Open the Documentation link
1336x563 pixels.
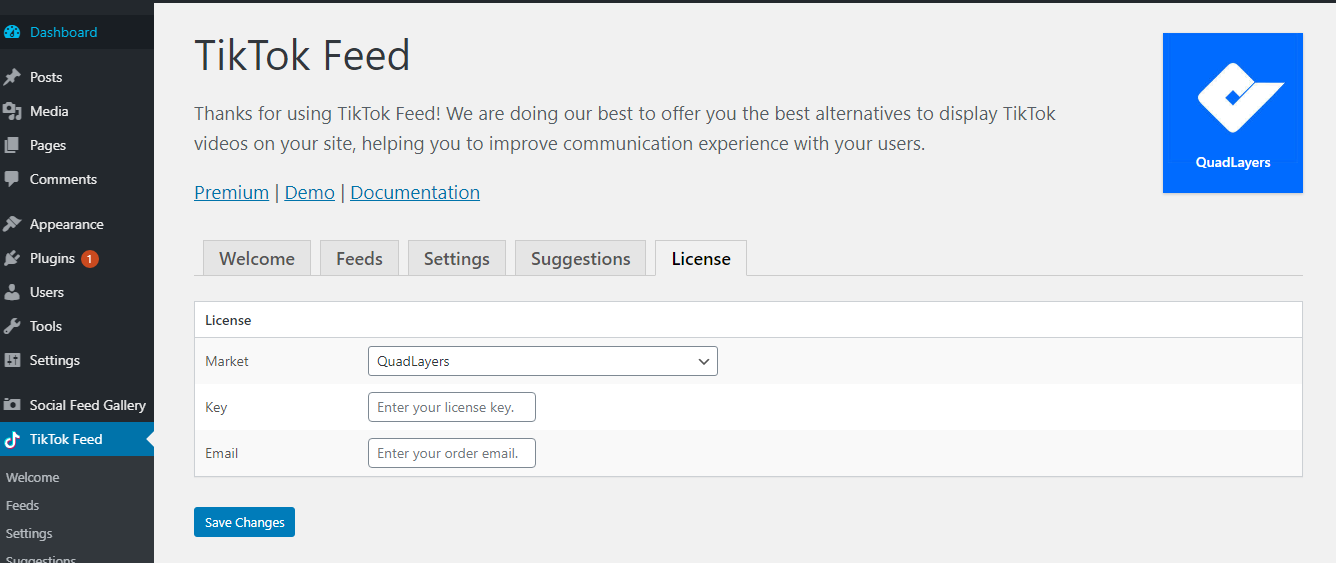point(415,192)
